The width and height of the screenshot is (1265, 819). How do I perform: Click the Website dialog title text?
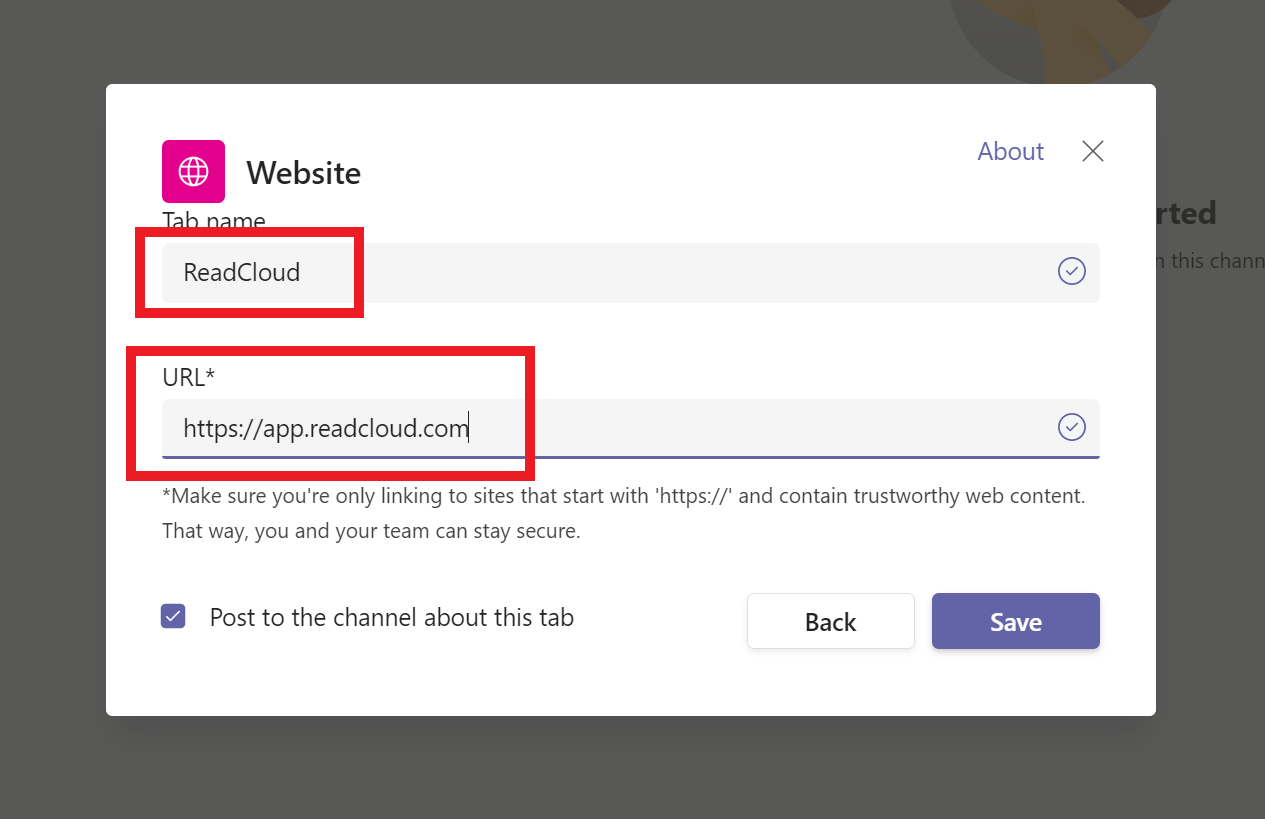coord(303,172)
